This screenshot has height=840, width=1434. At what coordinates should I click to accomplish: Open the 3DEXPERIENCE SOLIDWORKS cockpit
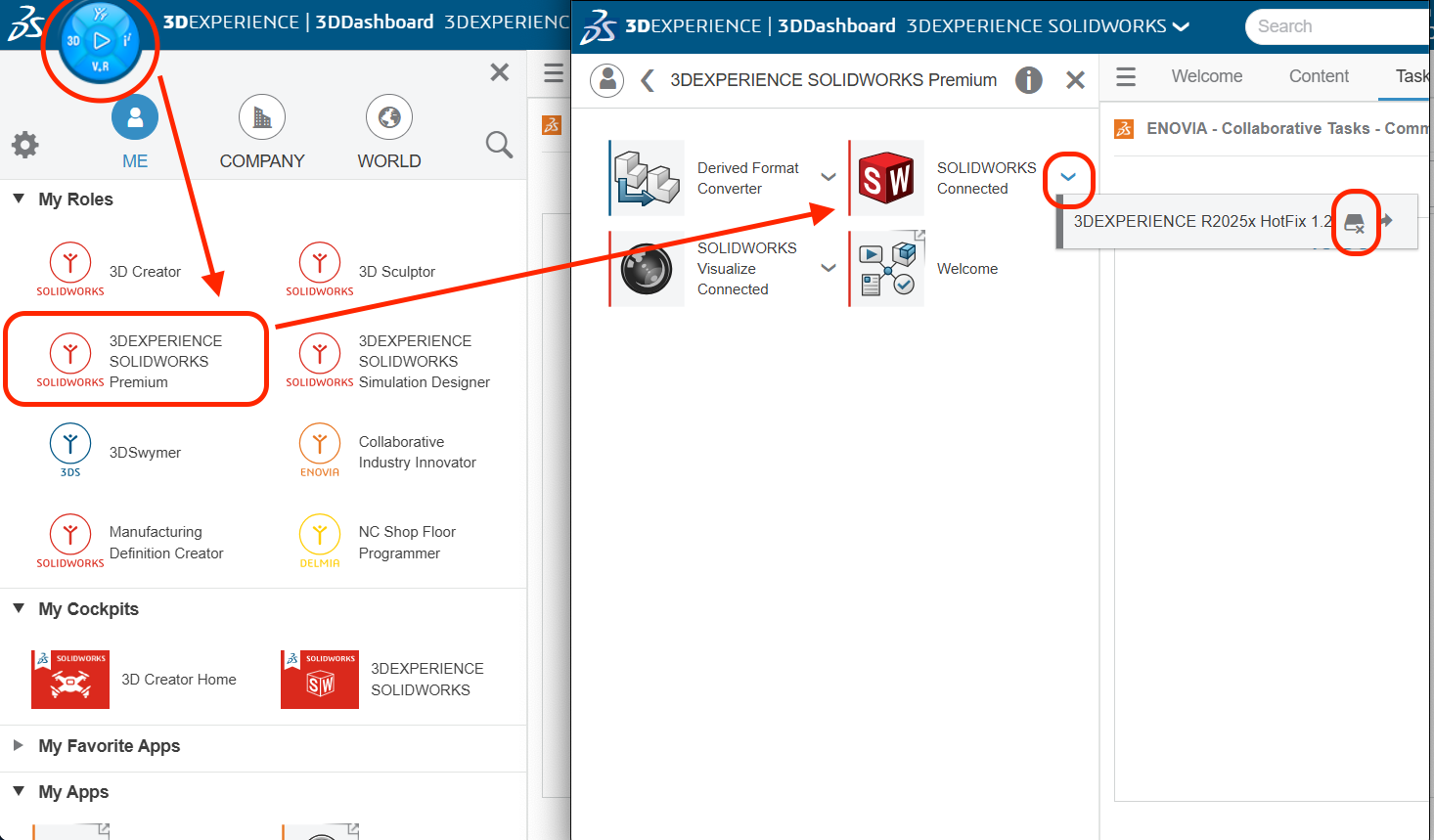point(383,679)
